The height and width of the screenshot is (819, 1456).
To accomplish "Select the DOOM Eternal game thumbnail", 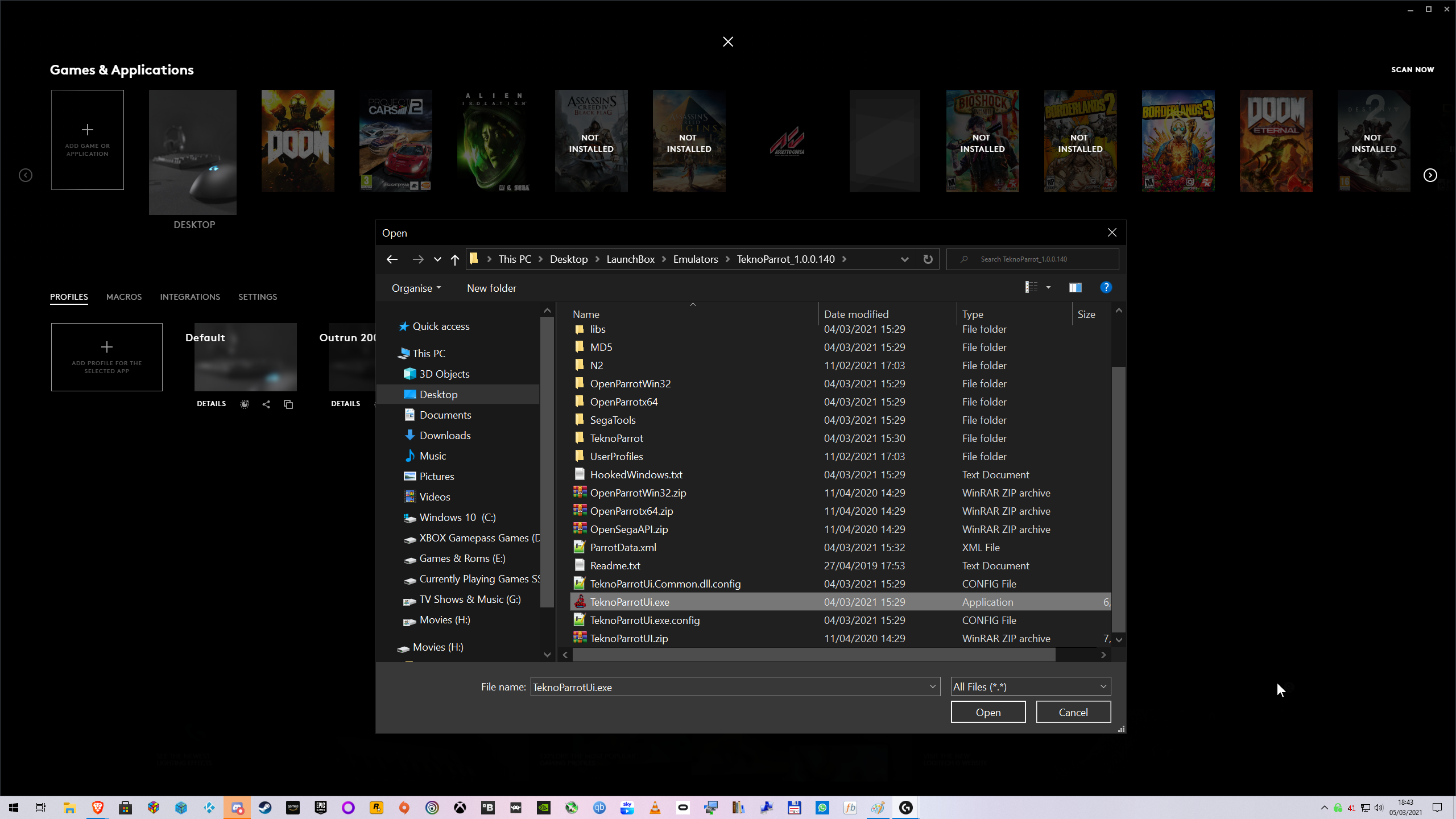I will (1276, 141).
